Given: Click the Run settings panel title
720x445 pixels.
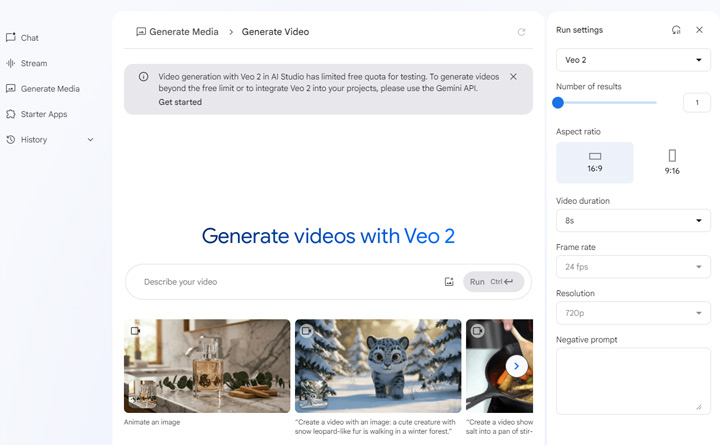Looking at the screenshot, I should (x=579, y=30).
